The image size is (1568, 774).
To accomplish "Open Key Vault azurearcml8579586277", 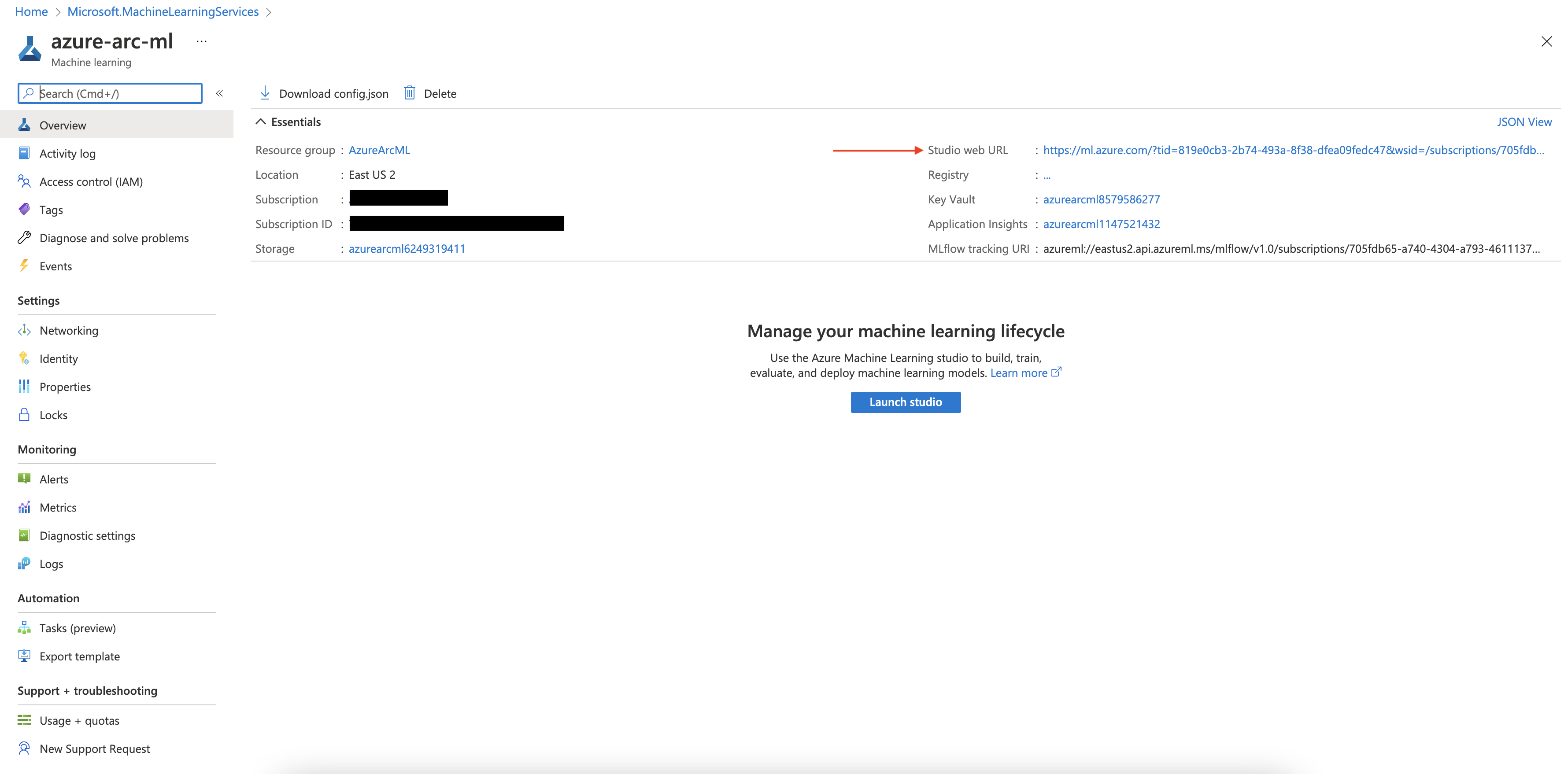I will pyautogui.click(x=1102, y=199).
